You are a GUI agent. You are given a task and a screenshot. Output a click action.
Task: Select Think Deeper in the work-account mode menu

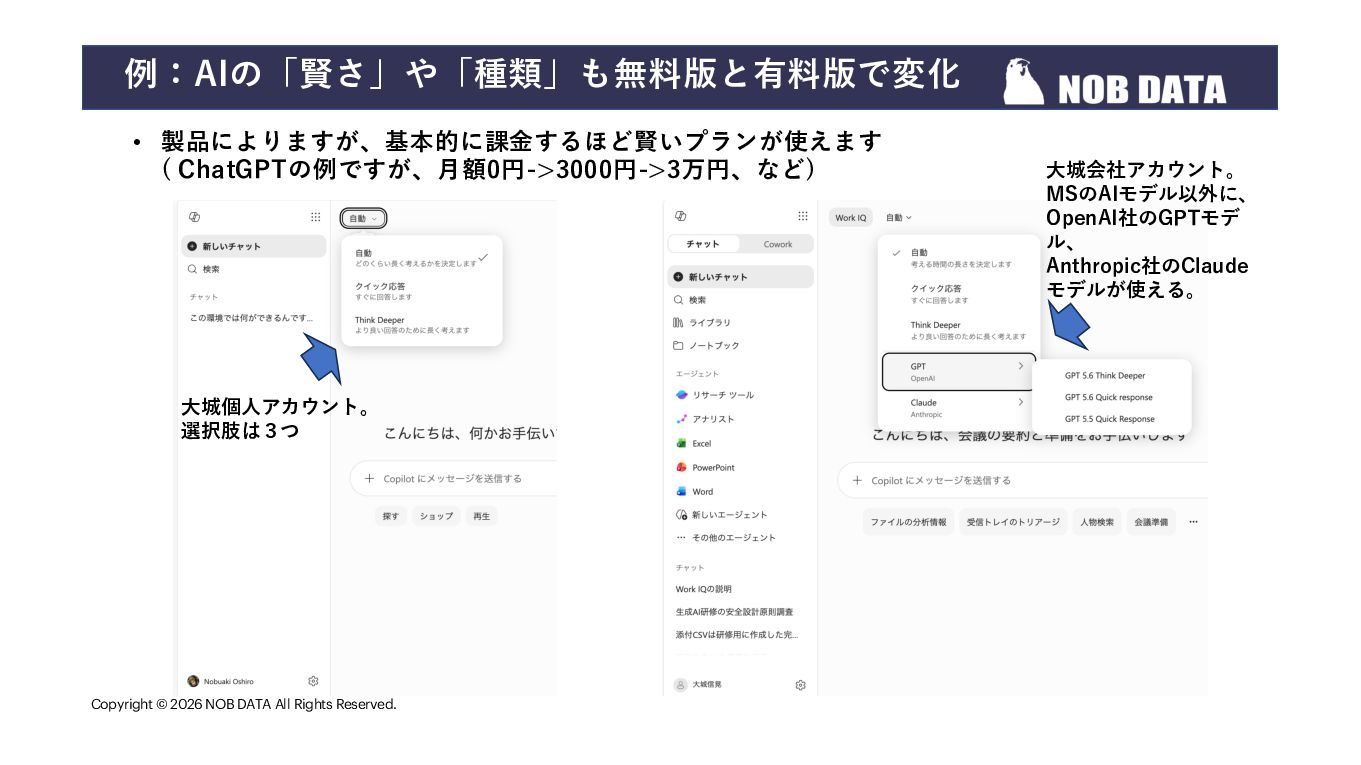[959, 330]
